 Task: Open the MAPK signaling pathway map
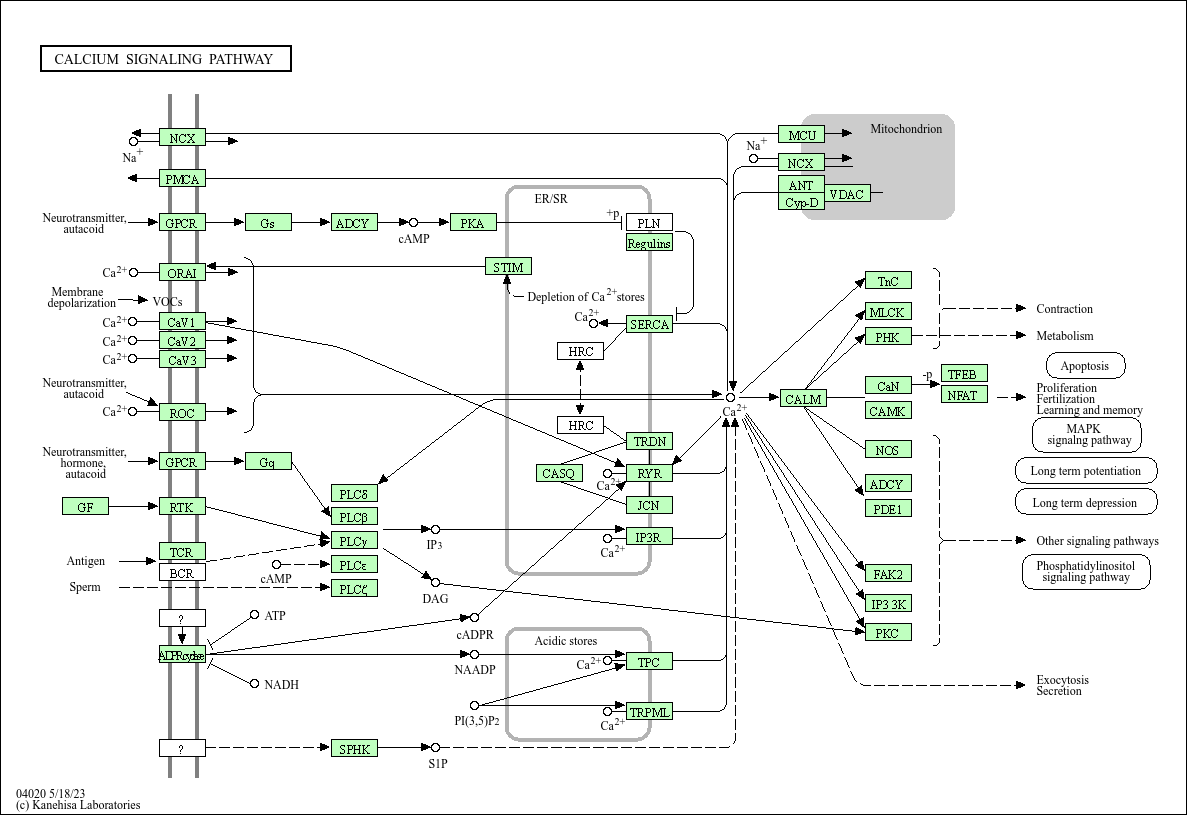pos(1086,435)
